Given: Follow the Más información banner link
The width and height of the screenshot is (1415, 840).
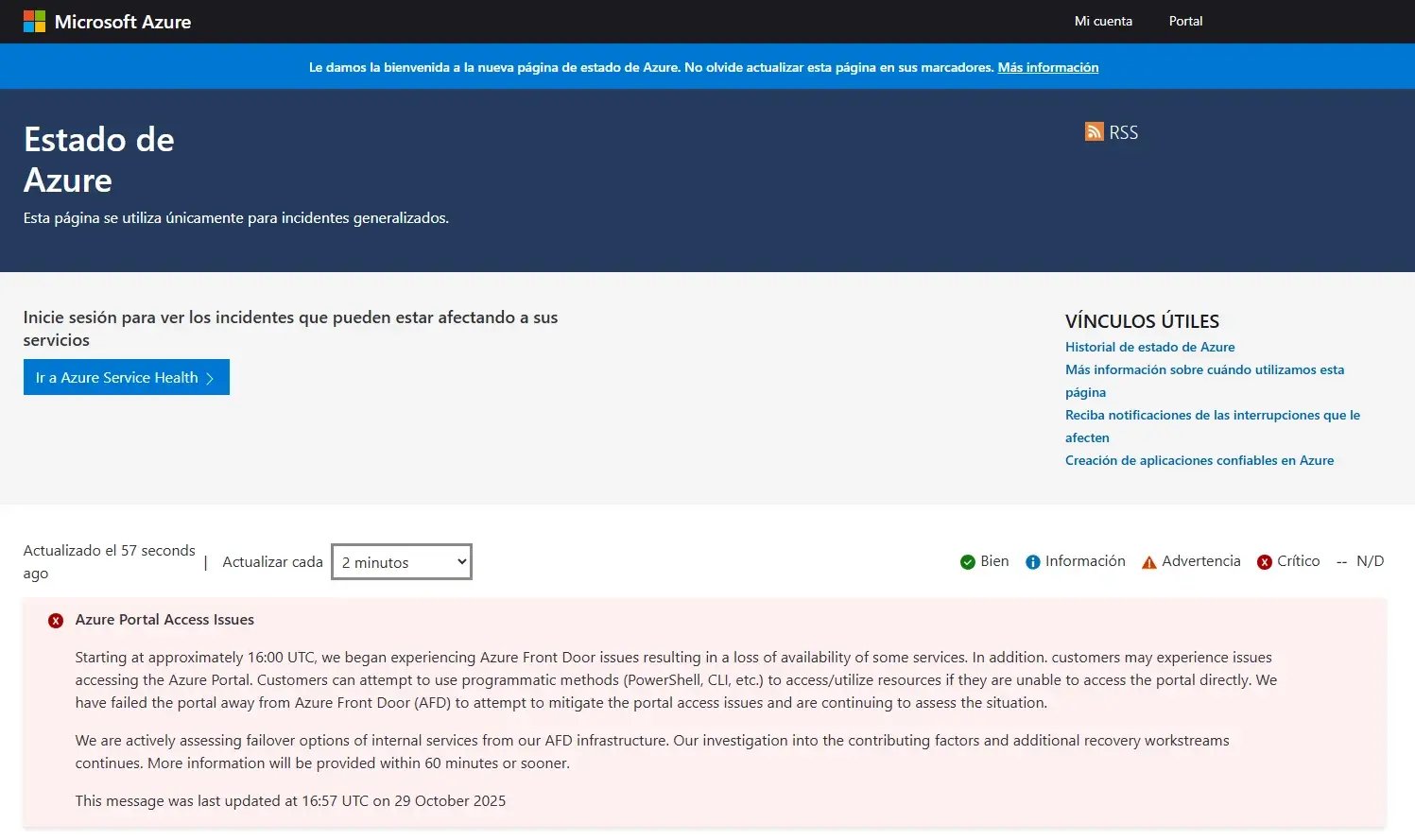Looking at the screenshot, I should point(1047,67).
